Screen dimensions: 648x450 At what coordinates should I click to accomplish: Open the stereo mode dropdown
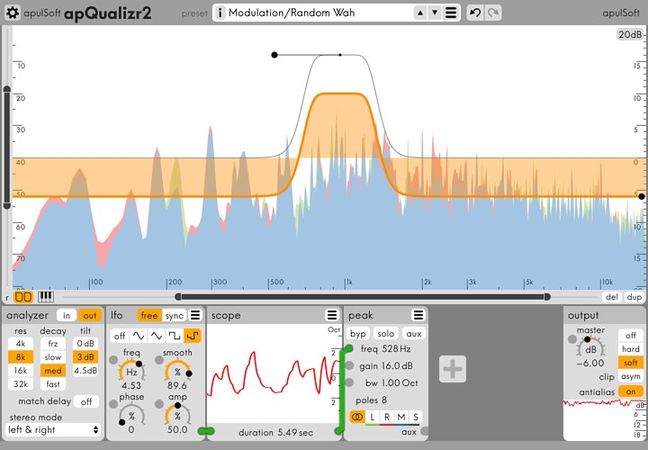(x=54, y=430)
